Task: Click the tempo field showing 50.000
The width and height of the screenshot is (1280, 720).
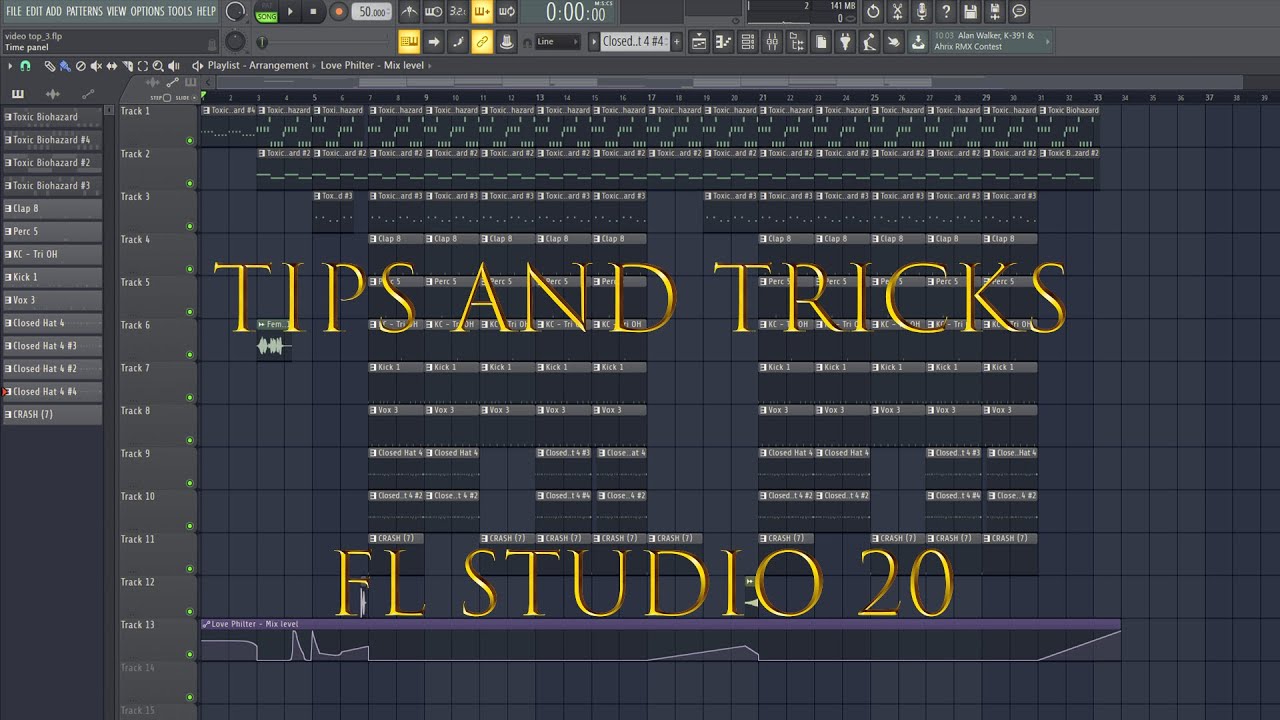Action: (x=373, y=12)
